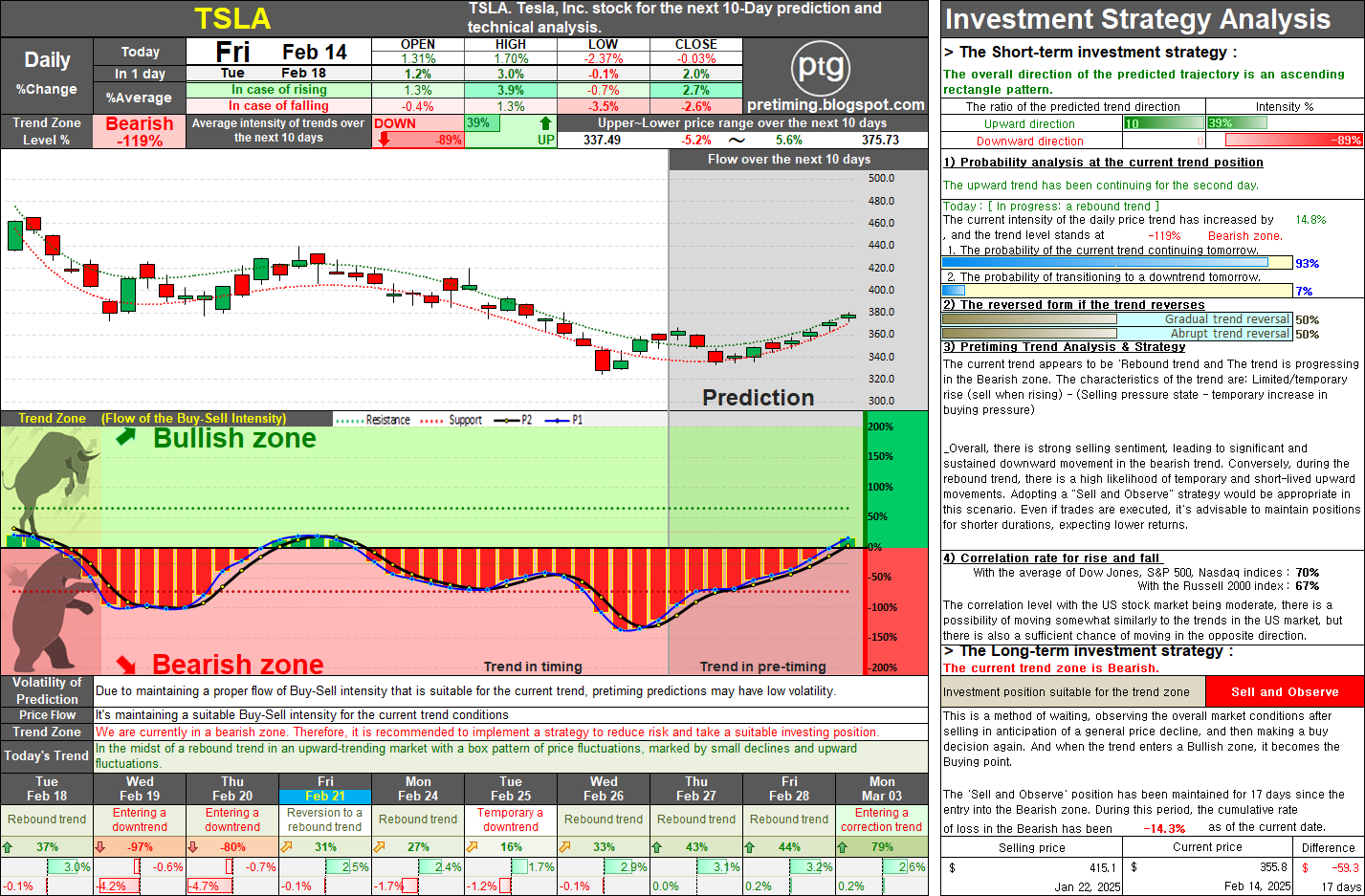
Task: Click the Prediction label on the price chart
Action: coord(759,398)
